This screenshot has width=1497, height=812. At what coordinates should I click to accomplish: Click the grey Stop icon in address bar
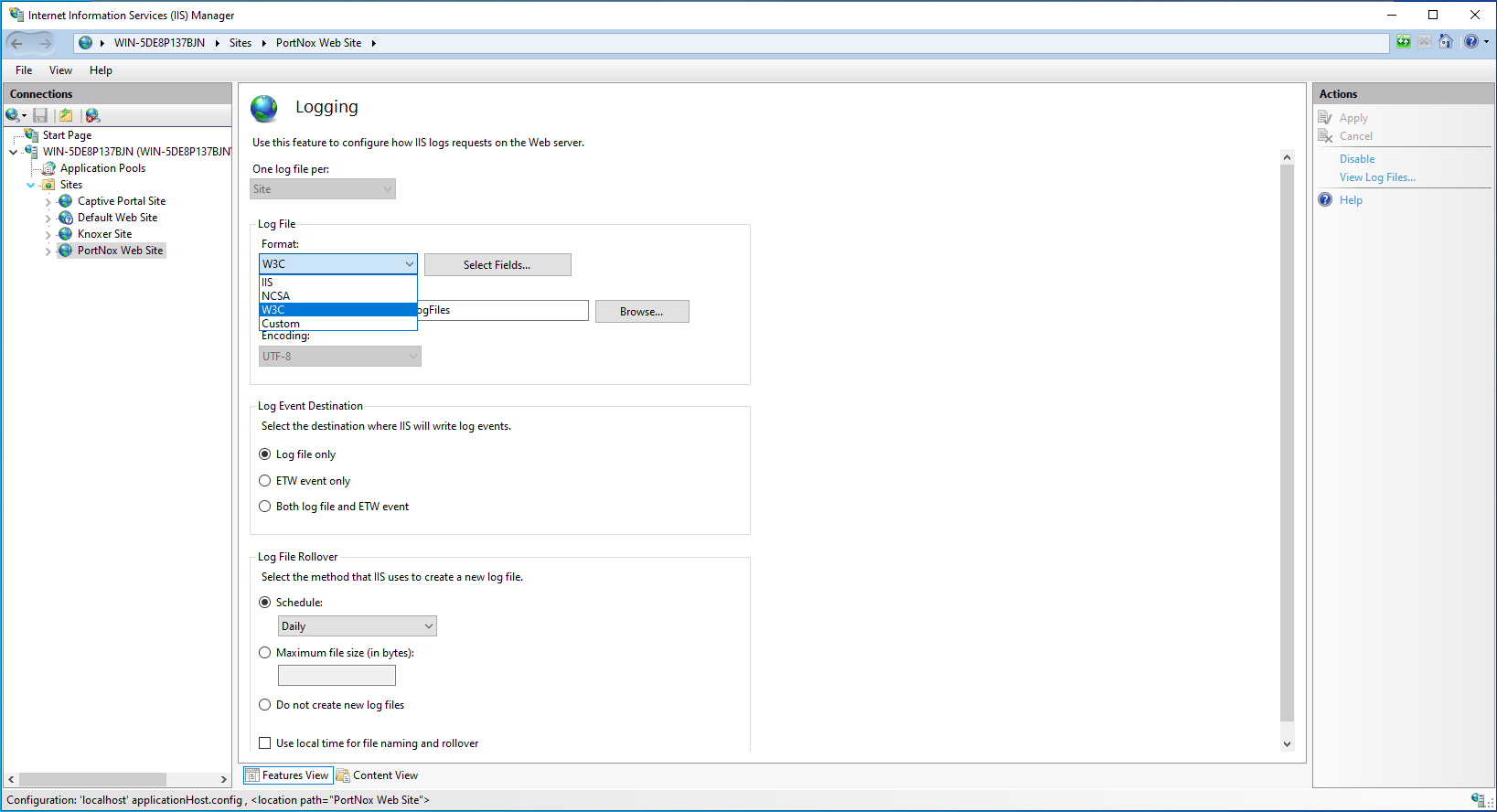point(1425,41)
